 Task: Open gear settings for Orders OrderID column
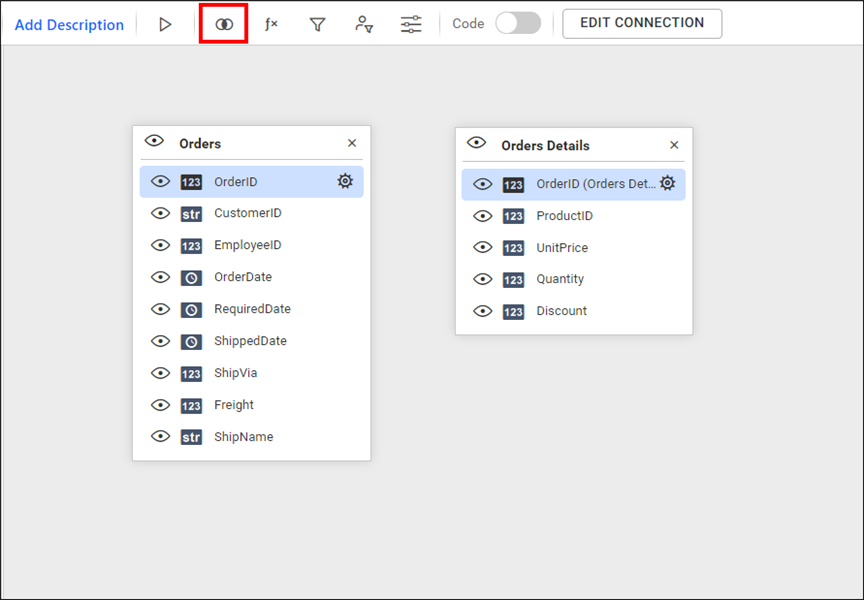(345, 181)
